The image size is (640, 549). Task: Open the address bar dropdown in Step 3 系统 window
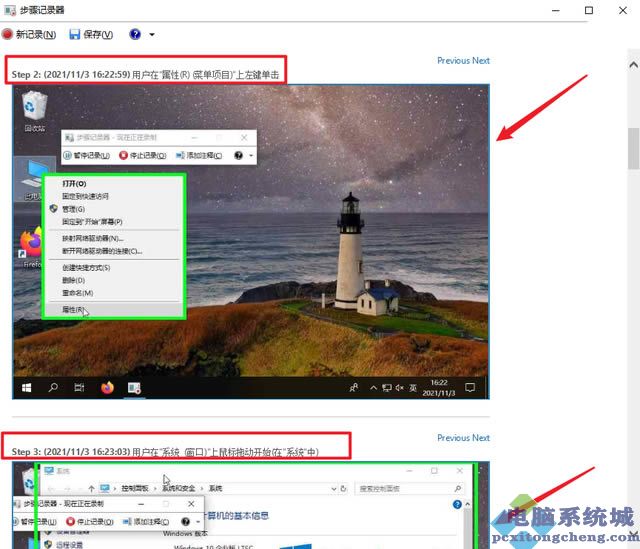pos(333,489)
